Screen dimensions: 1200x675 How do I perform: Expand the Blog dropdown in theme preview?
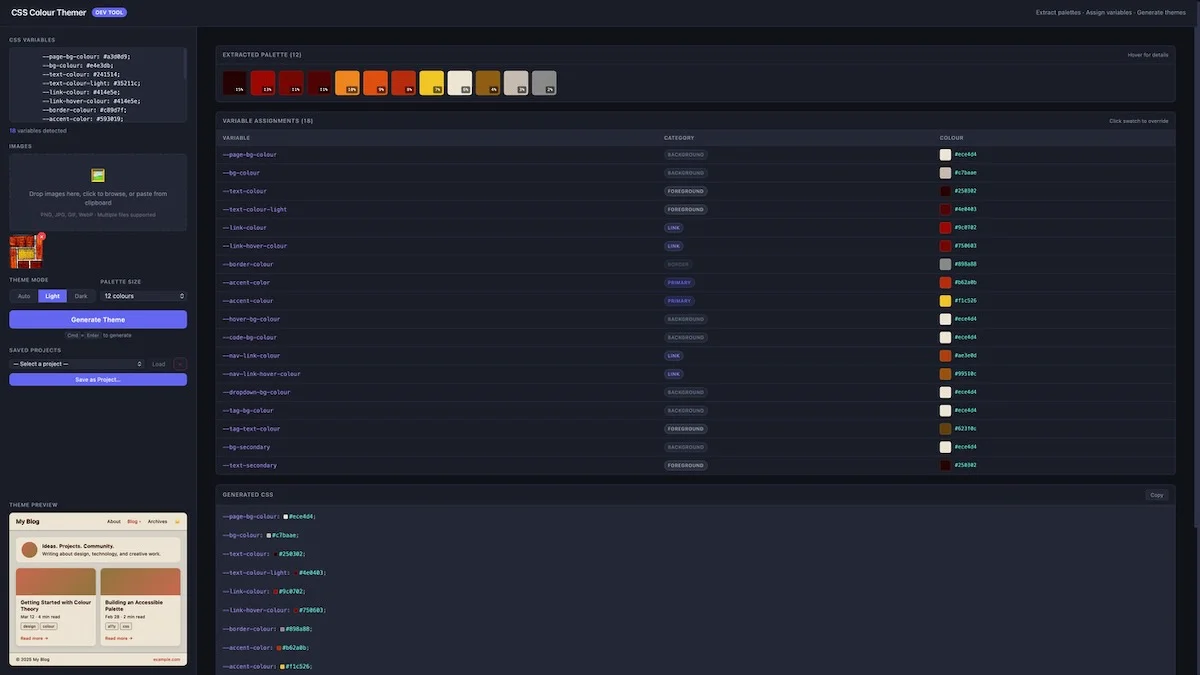(134, 521)
